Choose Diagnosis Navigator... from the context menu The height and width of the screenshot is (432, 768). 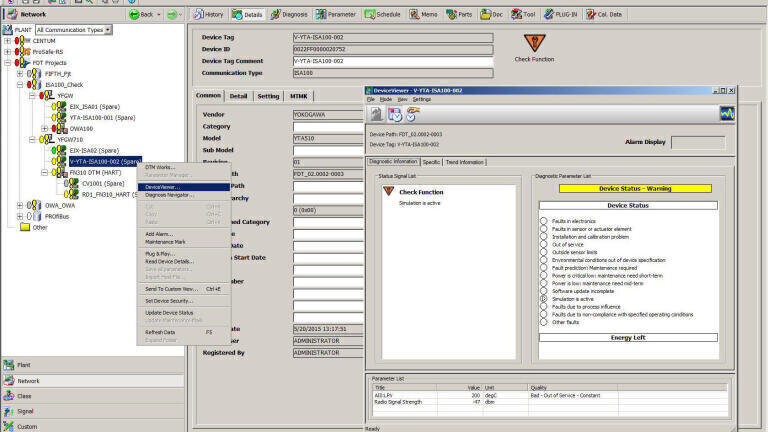pos(184,195)
